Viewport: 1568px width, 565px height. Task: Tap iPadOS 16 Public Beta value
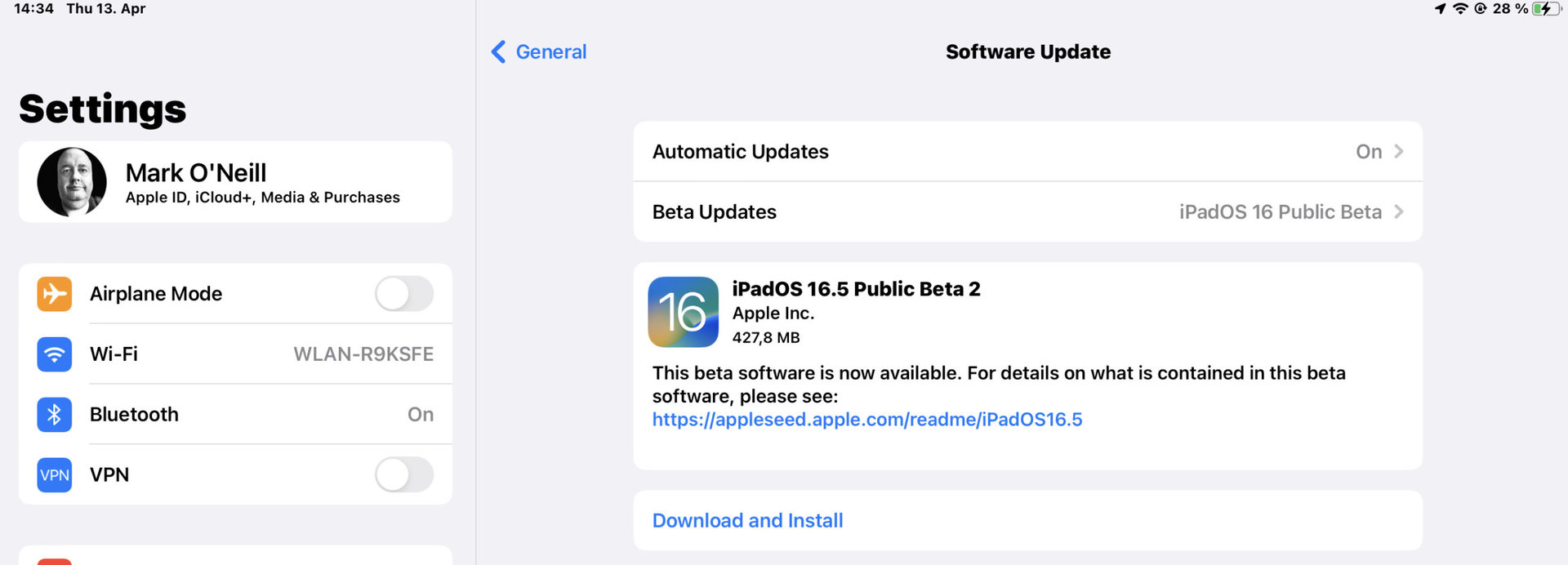pos(1280,212)
